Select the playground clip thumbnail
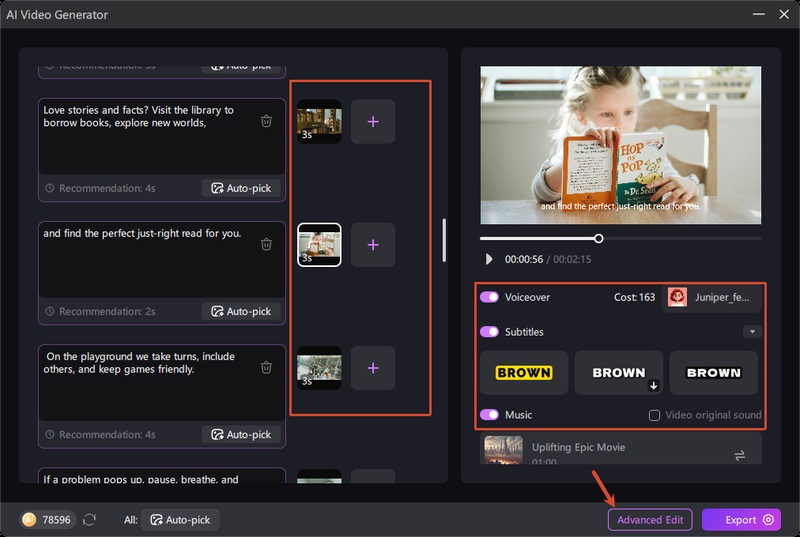Viewport: 800px width, 537px height. [319, 368]
